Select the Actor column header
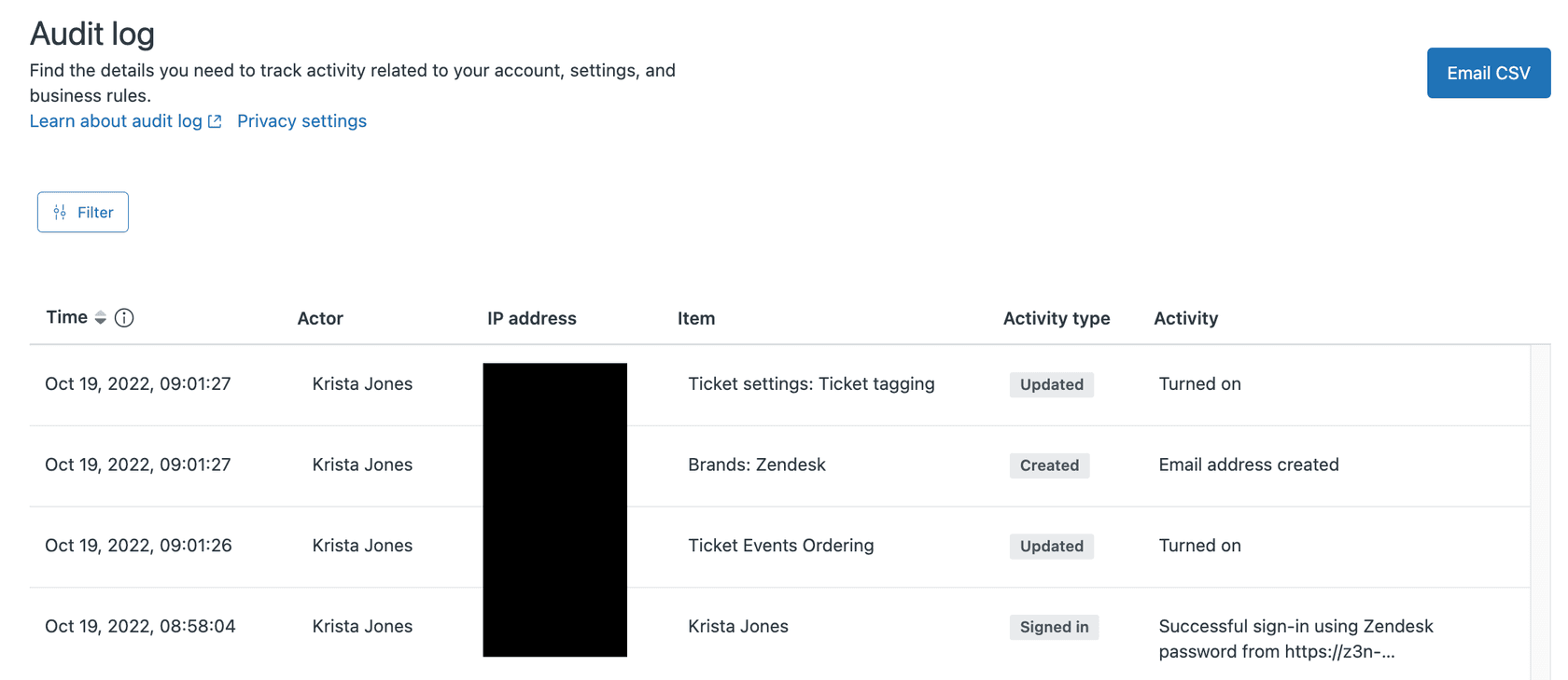The width and height of the screenshot is (1568, 680). (320, 318)
